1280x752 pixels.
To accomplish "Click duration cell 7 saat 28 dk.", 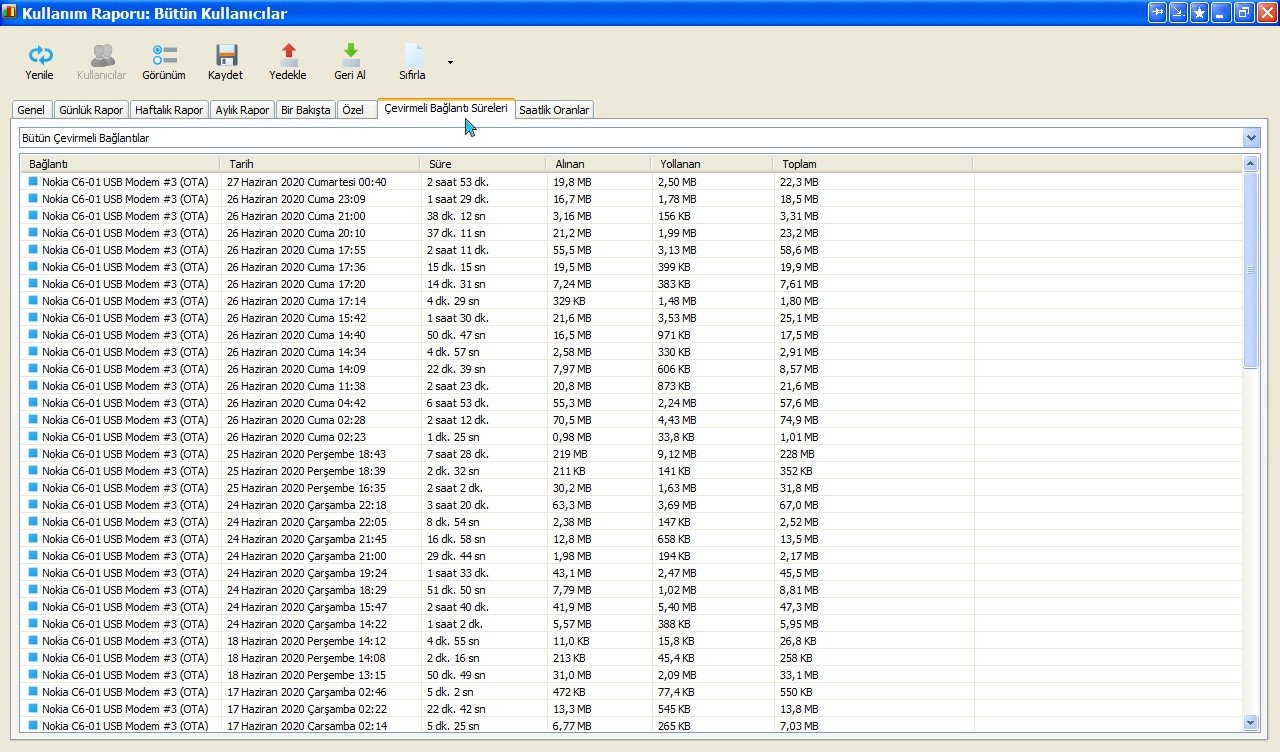I will pyautogui.click(x=457, y=454).
